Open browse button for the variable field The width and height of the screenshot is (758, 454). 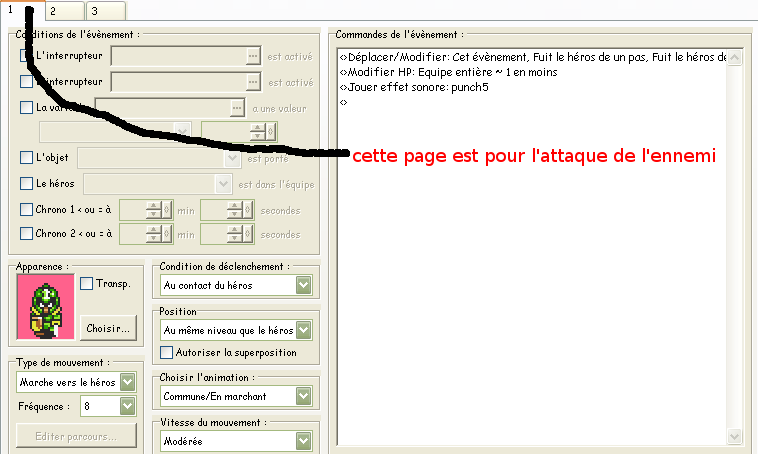(x=237, y=108)
